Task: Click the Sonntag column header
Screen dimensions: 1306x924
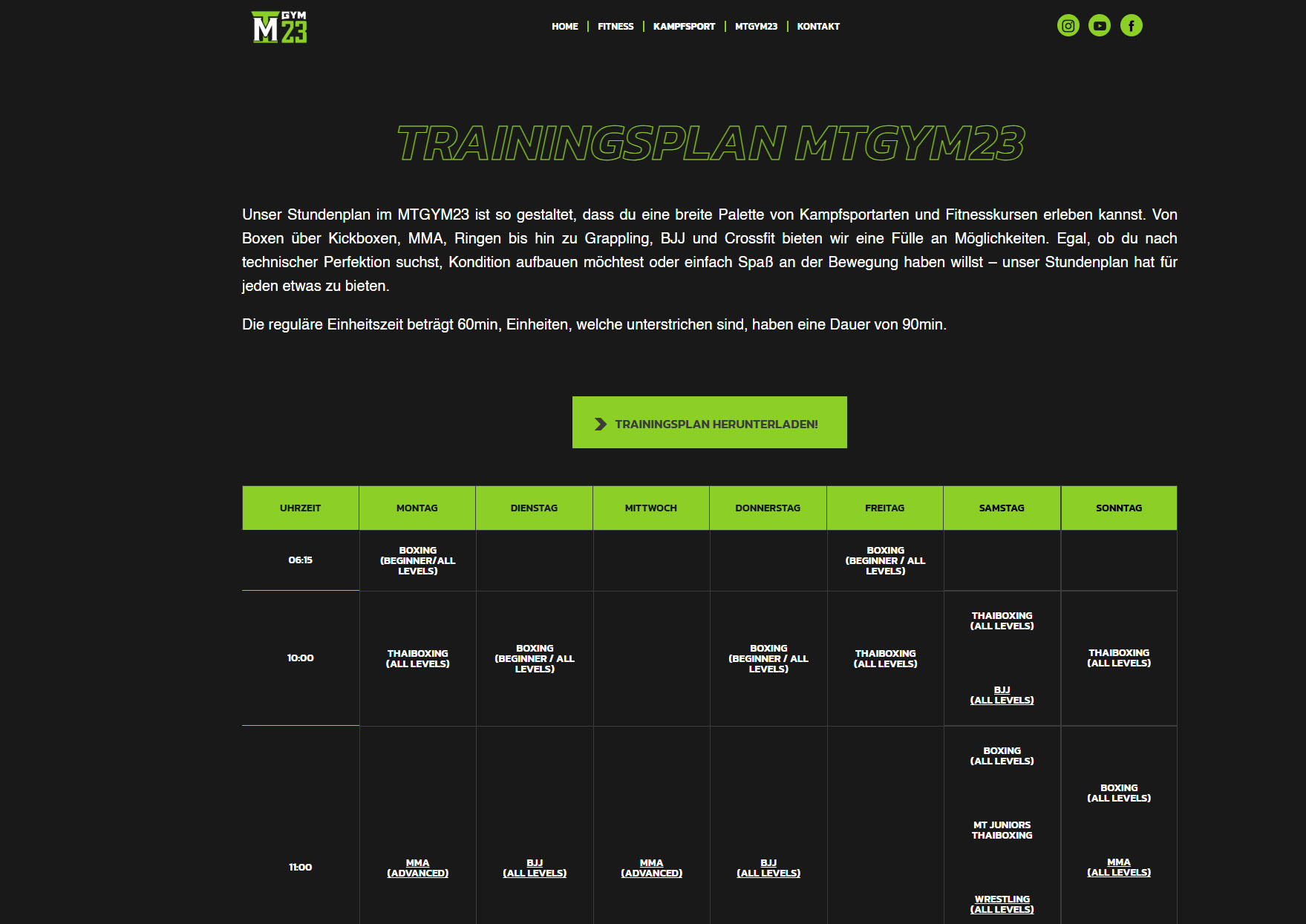Action: (1119, 508)
